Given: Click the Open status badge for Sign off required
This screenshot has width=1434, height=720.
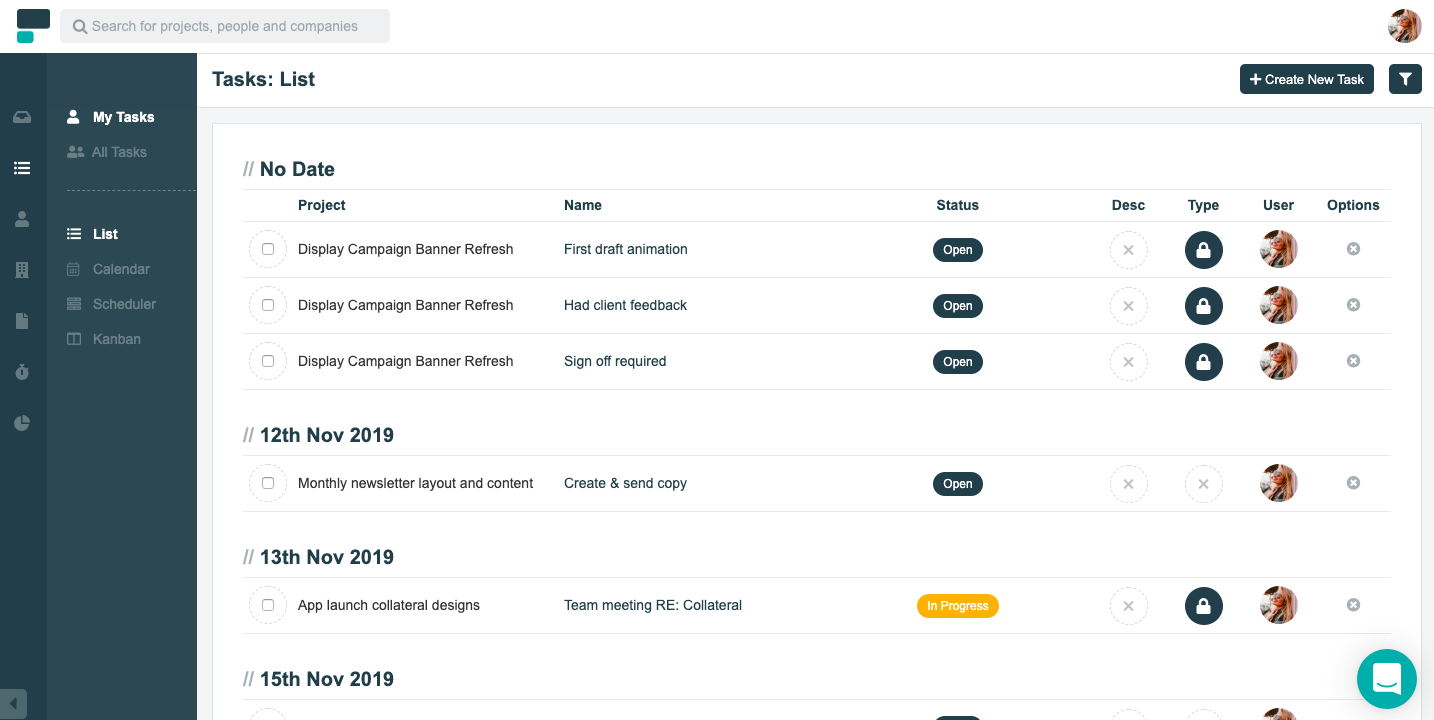Looking at the screenshot, I should tap(958, 362).
